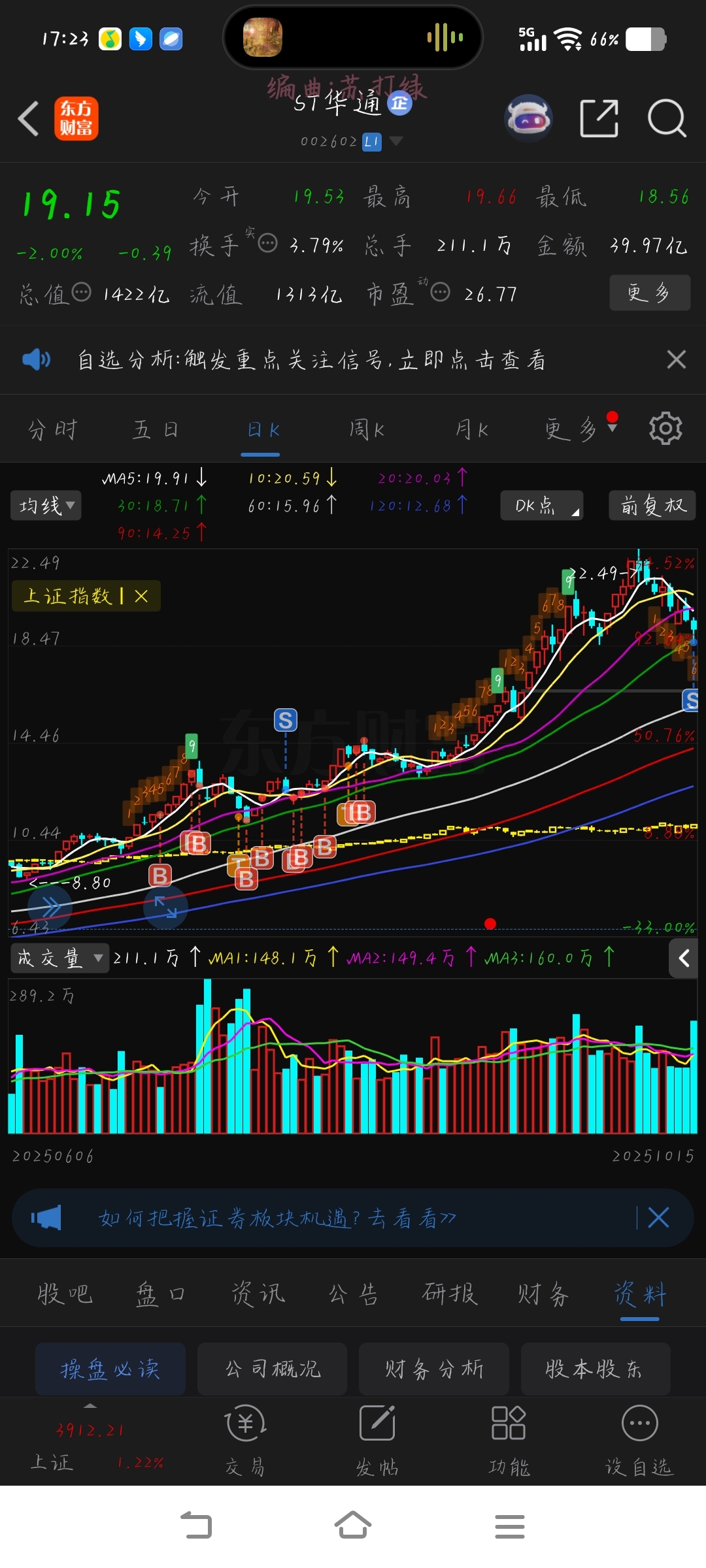Tap the 上证 index value 3912.21

(90, 1431)
